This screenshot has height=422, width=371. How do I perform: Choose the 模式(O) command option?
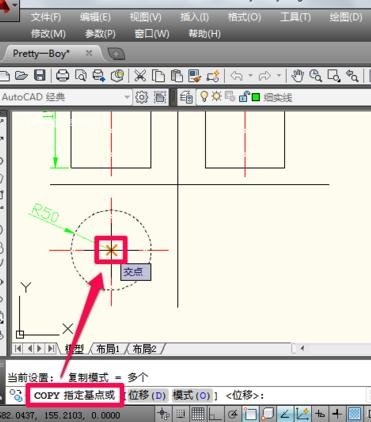pyautogui.click(x=191, y=395)
